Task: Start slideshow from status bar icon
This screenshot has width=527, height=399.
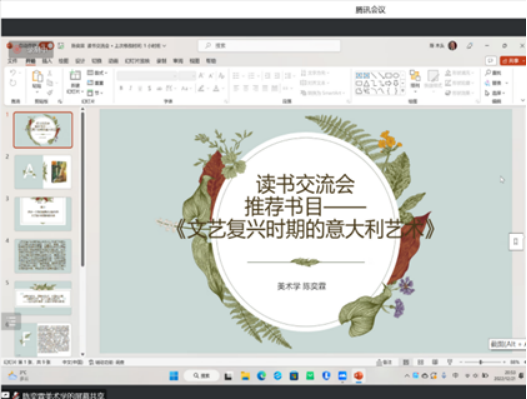Action: (450, 362)
